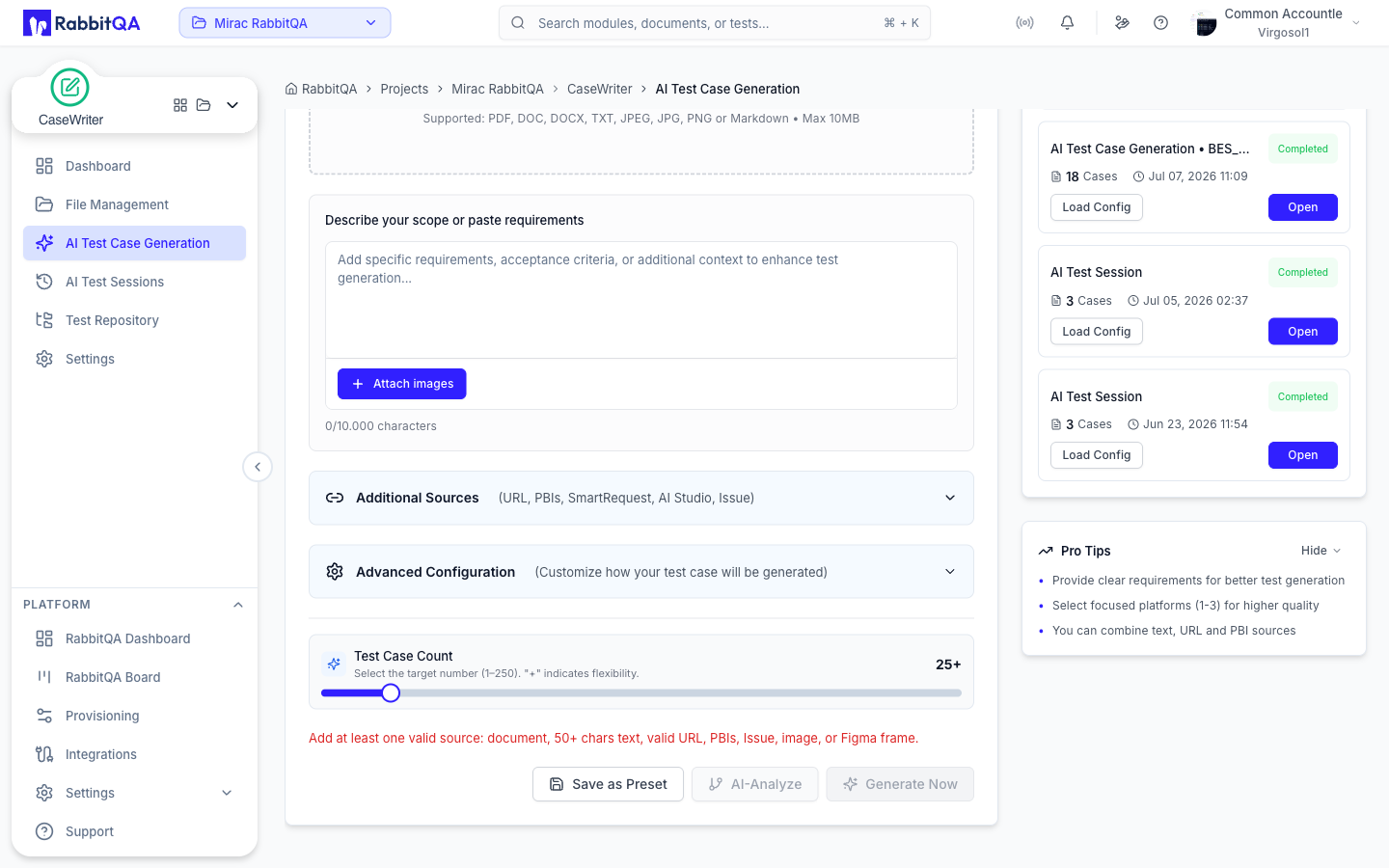
Task: Click the Test Repository tree icon
Action: [x=44, y=320]
